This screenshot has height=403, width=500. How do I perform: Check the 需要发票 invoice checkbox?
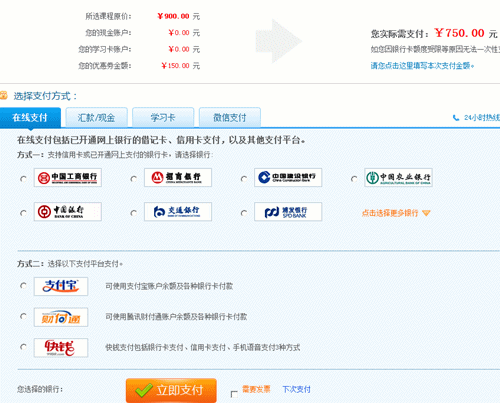[x=234, y=394]
